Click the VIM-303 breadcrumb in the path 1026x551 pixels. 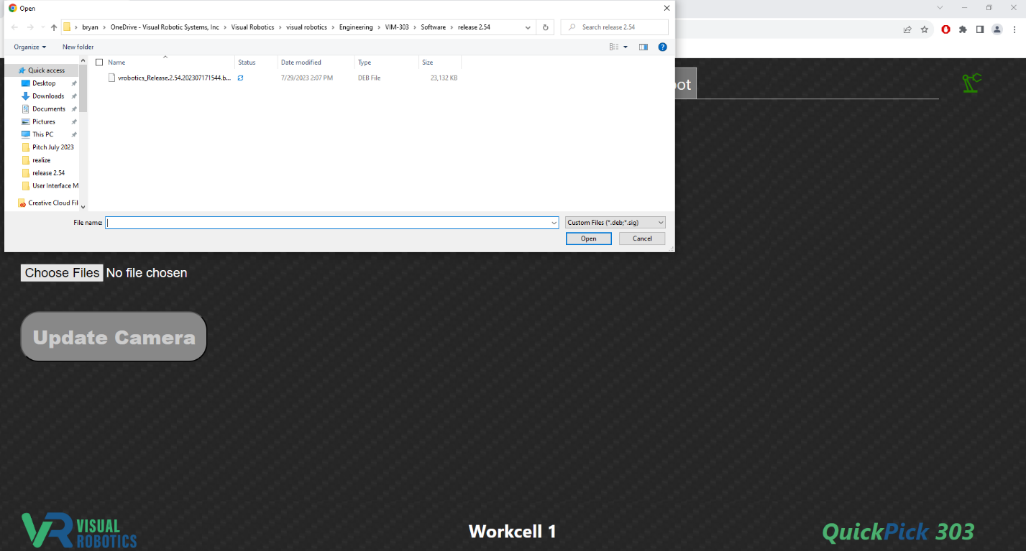(x=397, y=27)
